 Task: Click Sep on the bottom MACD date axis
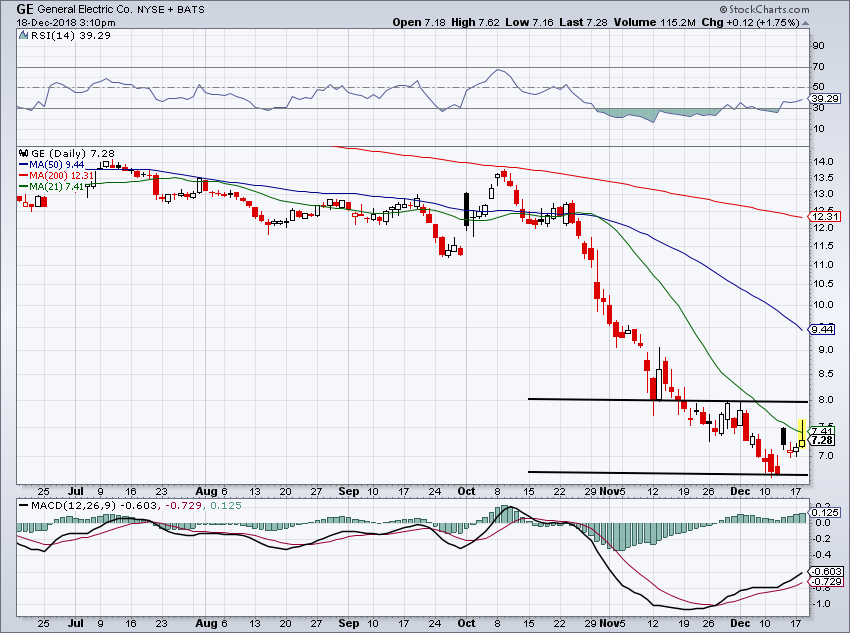click(349, 623)
